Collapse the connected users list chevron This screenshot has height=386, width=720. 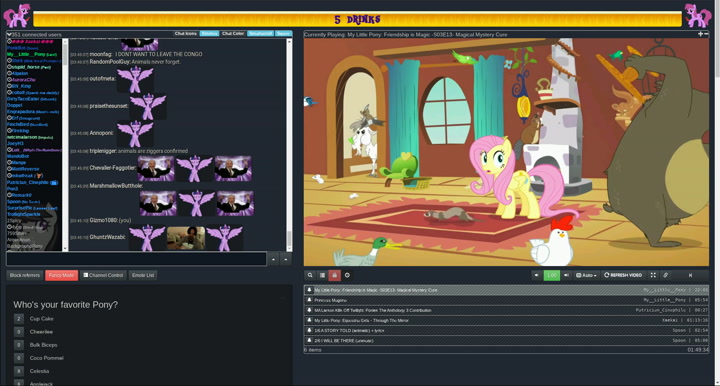(x=9, y=34)
